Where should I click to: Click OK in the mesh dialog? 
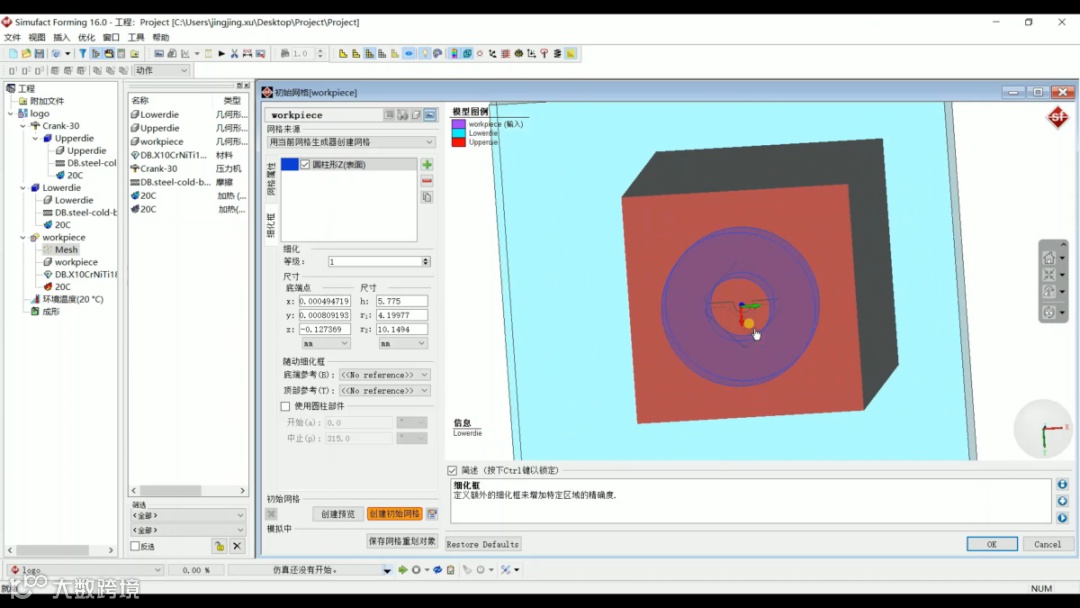click(x=992, y=545)
